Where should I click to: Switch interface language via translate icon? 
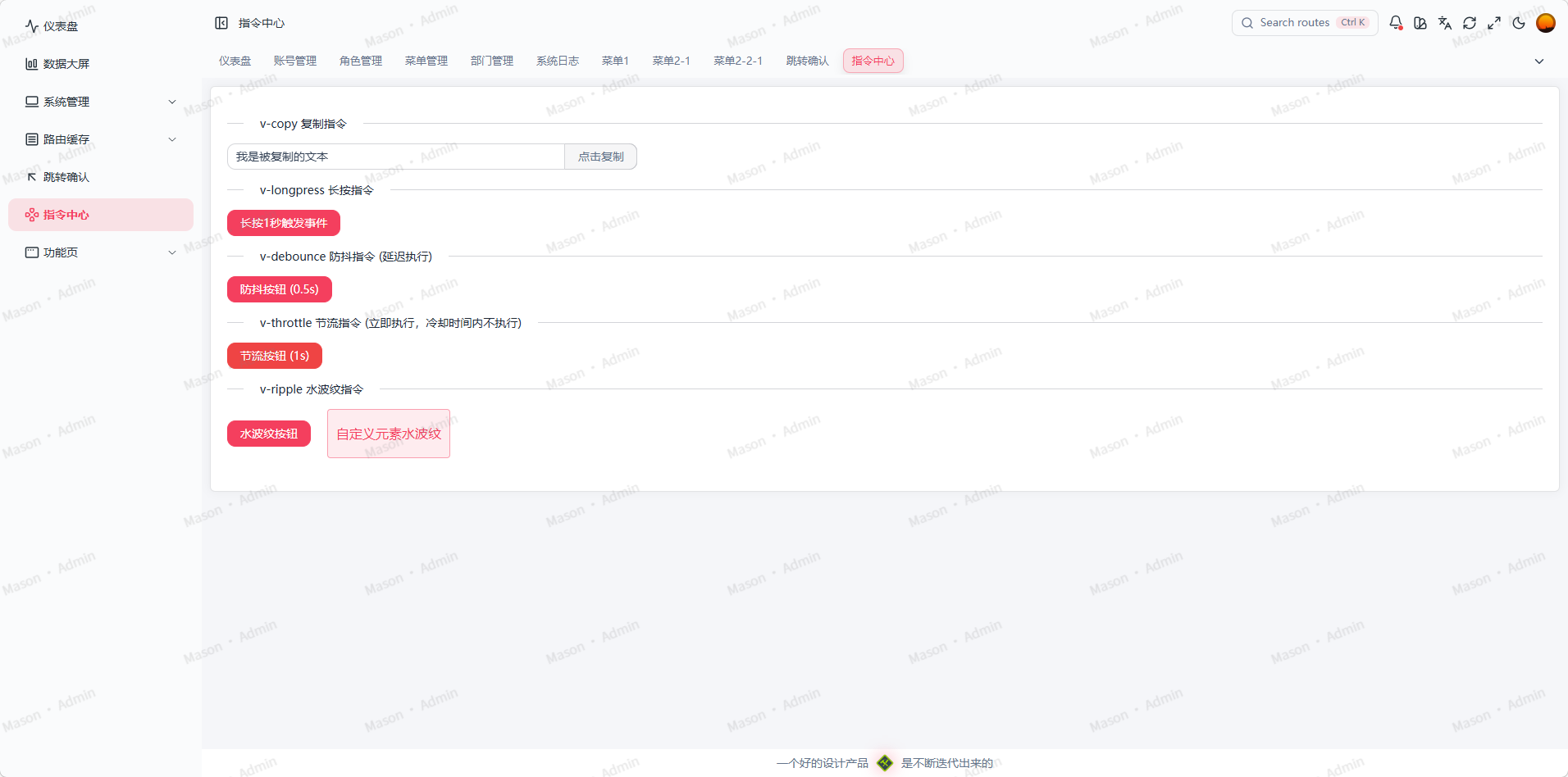[x=1445, y=22]
